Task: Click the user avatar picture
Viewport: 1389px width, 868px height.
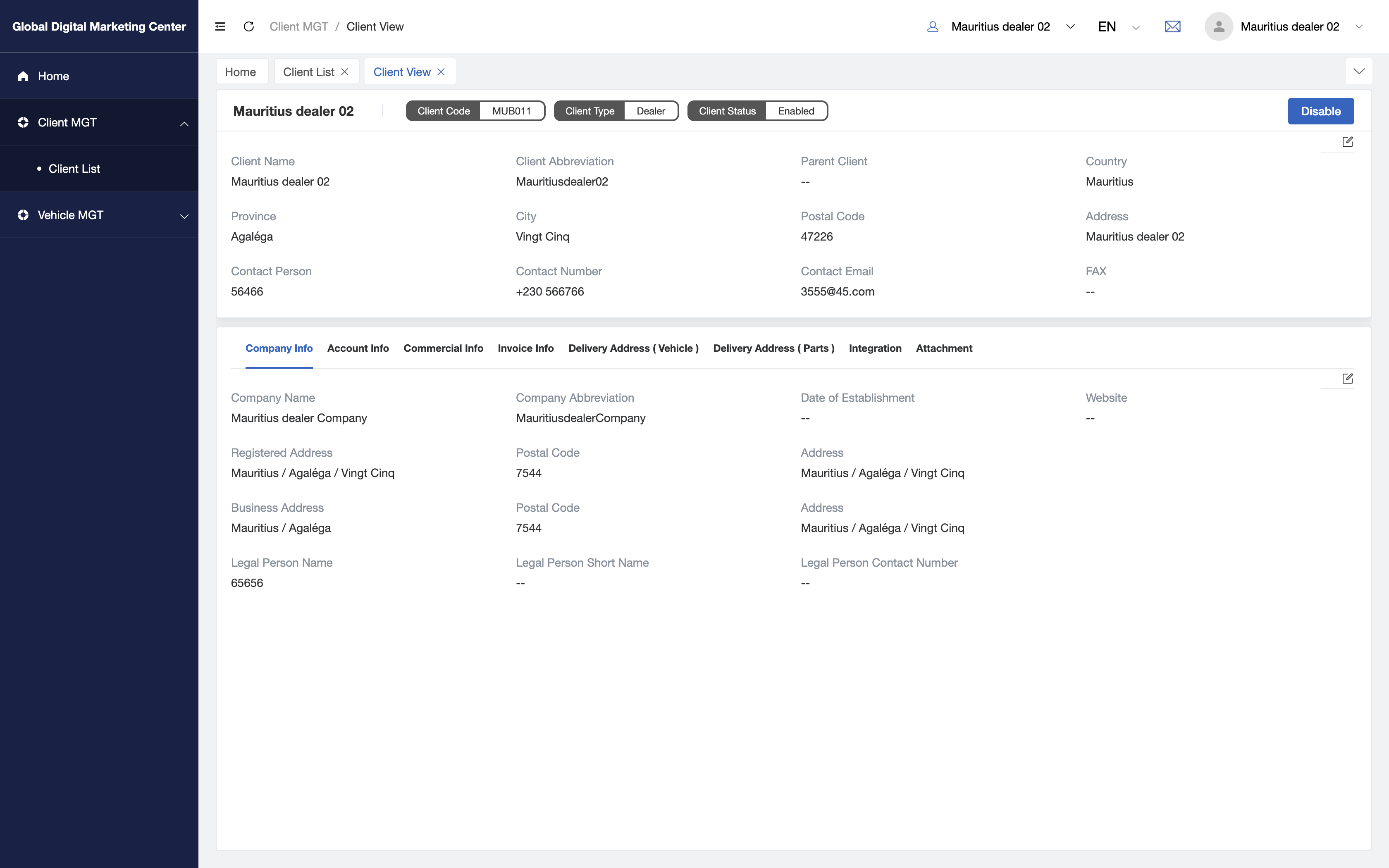Action: 1219,26
